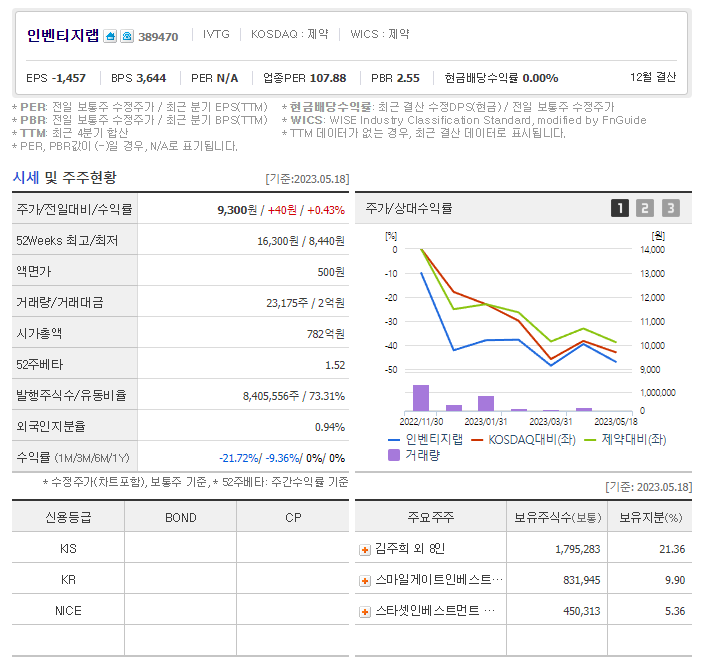Click the home icon next to 인벤티지랩

(x=110, y=36)
